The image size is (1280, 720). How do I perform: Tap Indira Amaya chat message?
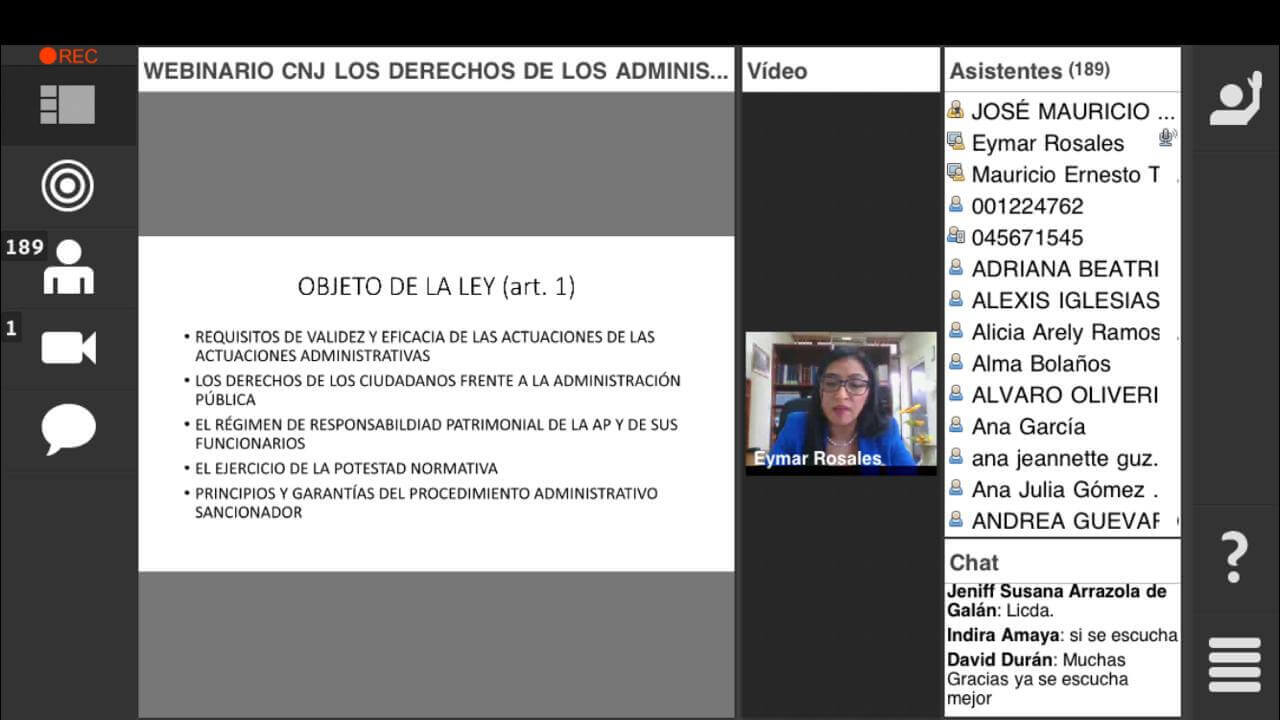point(1062,635)
